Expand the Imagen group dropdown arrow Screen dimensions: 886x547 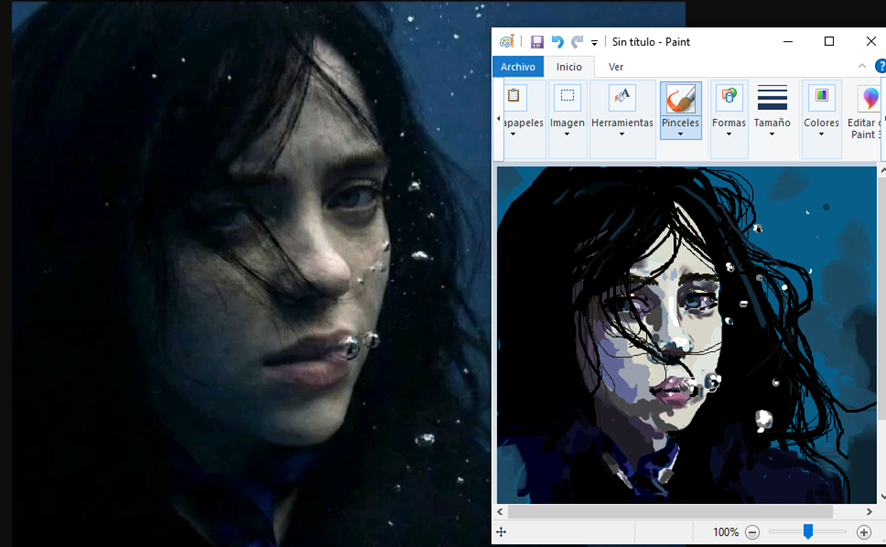(567, 134)
